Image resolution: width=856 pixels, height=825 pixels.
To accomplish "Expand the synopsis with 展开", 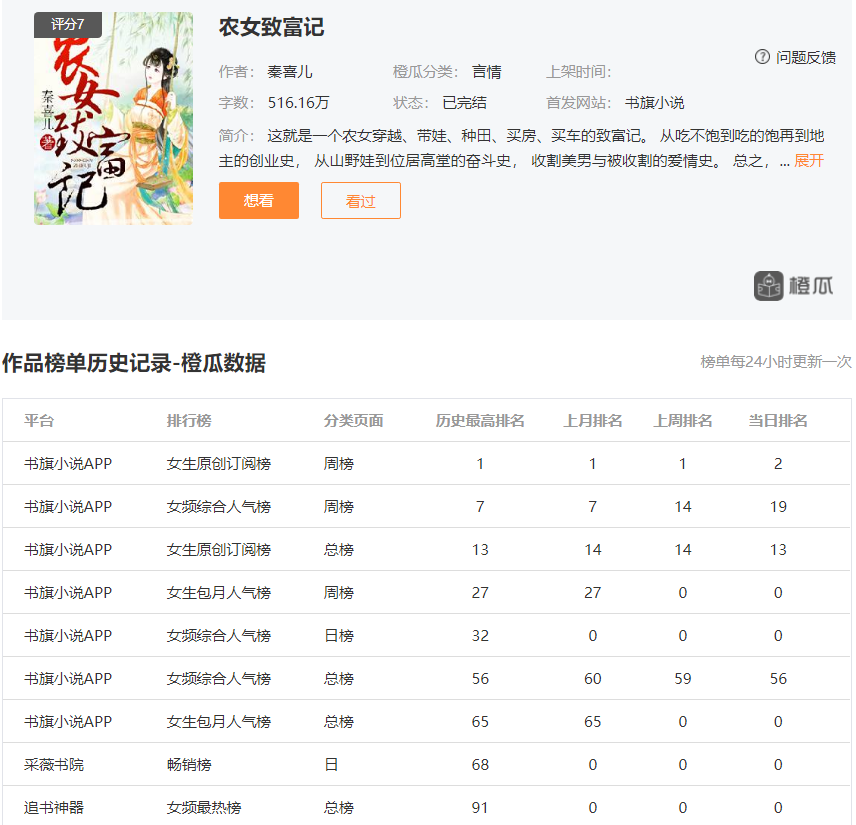I will (809, 161).
